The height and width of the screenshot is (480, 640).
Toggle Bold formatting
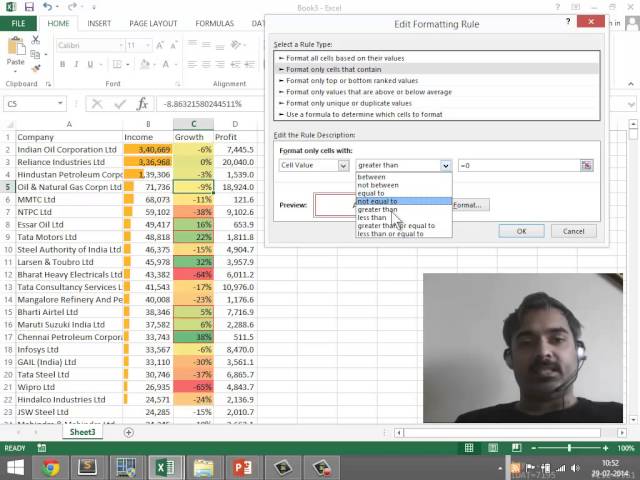tap(62, 64)
